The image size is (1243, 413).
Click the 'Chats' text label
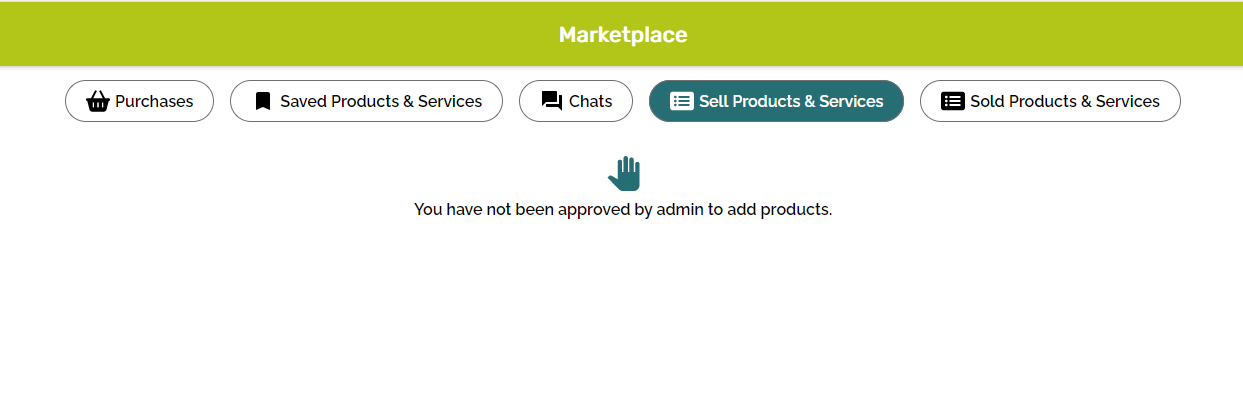590,101
